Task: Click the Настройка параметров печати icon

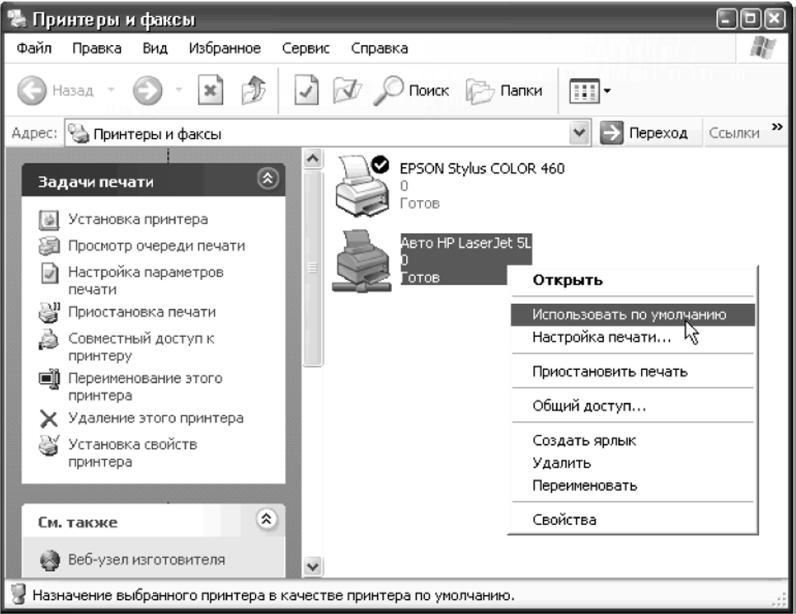Action: coord(49,273)
